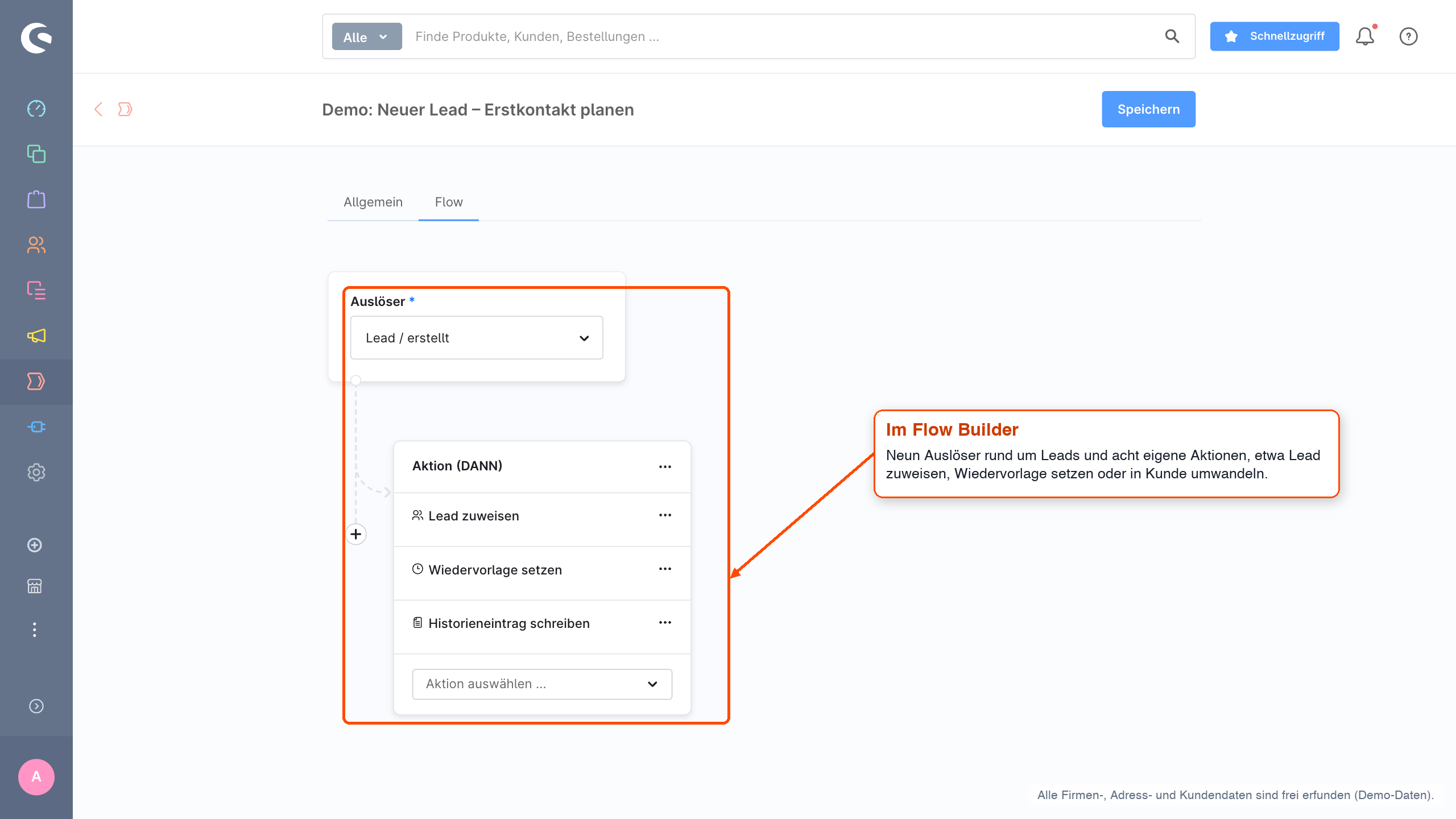1456x819 pixels.
Task: Open the Orders bag sidebar icon
Action: pyautogui.click(x=36, y=199)
